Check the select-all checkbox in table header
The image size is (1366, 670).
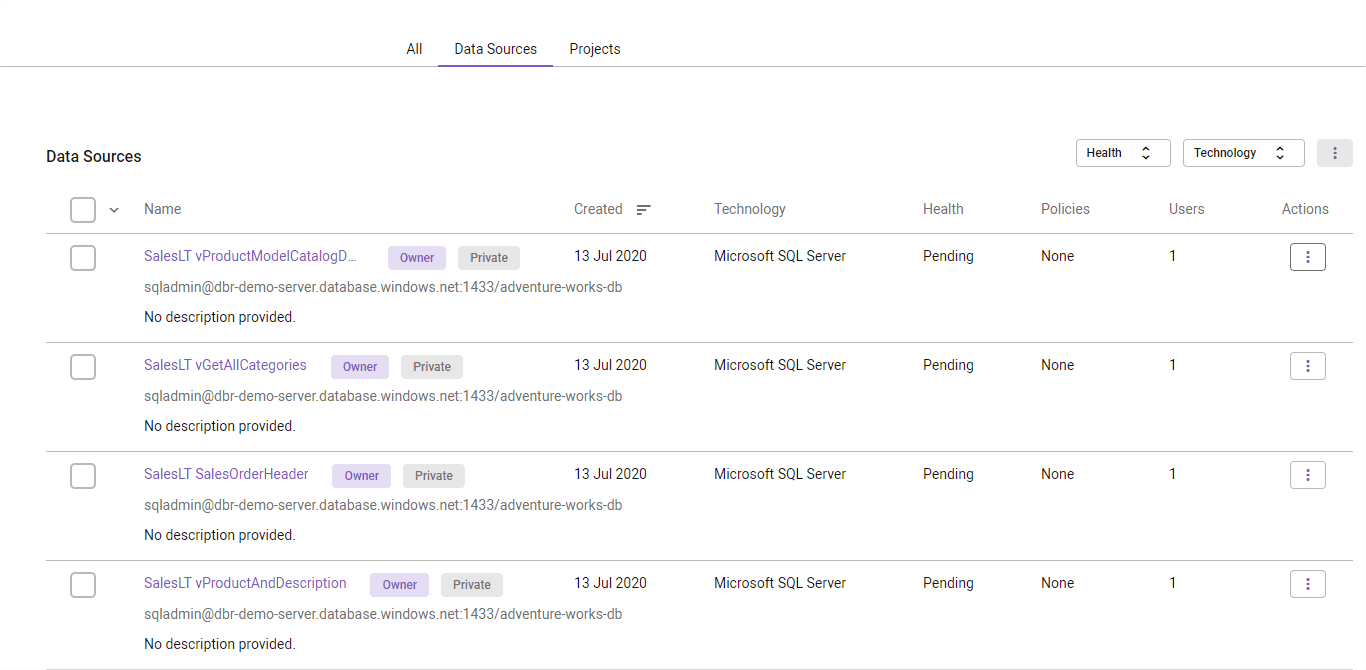click(83, 210)
